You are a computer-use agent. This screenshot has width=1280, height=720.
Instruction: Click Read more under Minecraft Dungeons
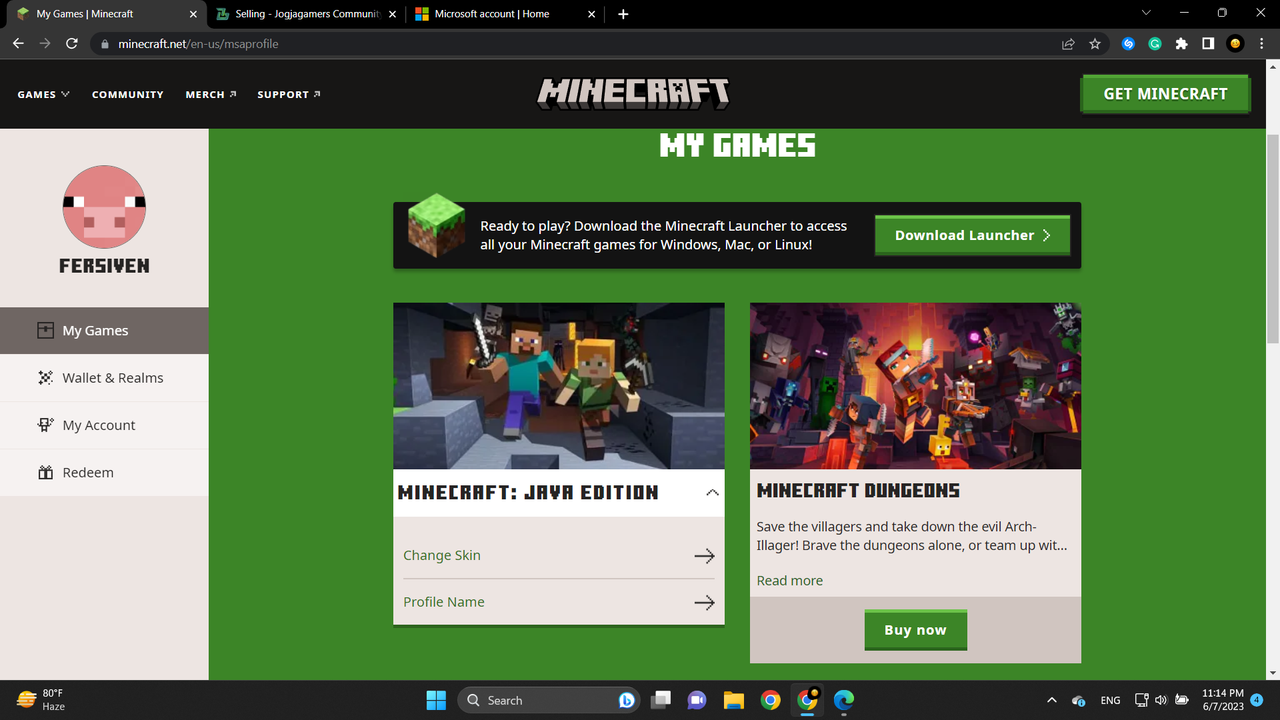[x=790, y=581]
